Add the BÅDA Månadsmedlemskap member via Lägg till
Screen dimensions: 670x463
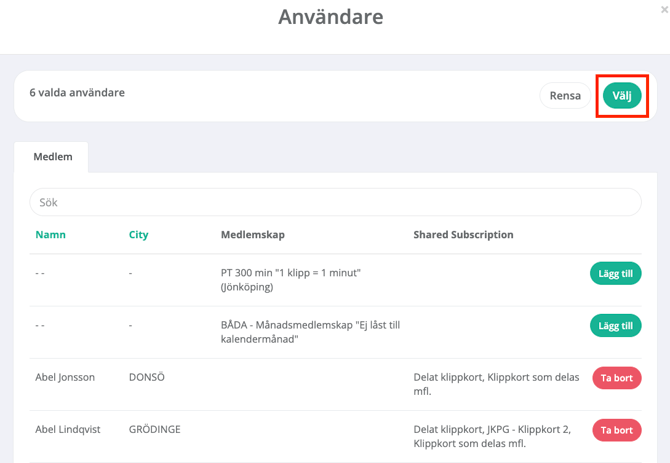point(615,326)
